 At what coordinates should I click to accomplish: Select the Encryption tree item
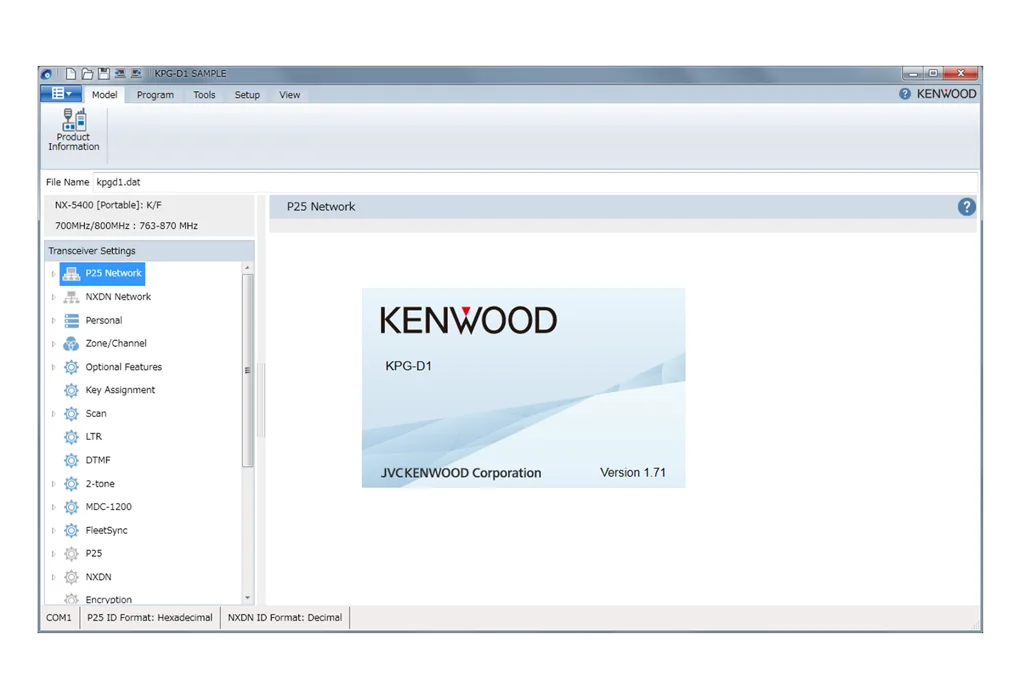pos(109,599)
